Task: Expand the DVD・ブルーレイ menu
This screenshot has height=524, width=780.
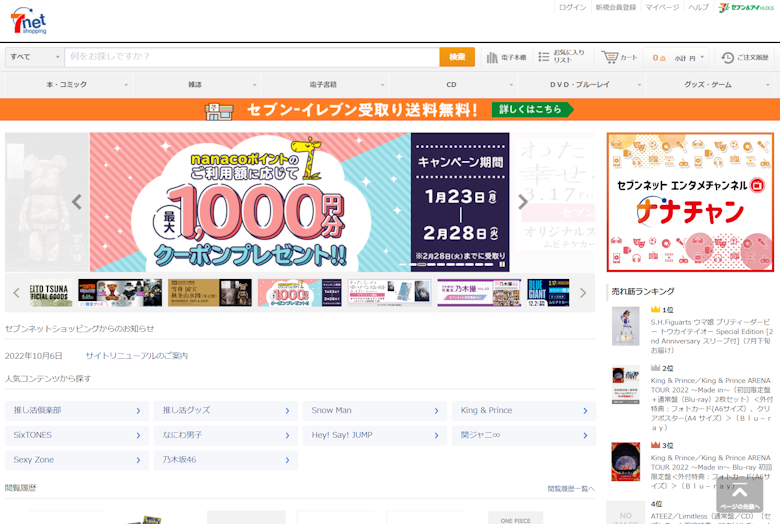Action: click(582, 85)
